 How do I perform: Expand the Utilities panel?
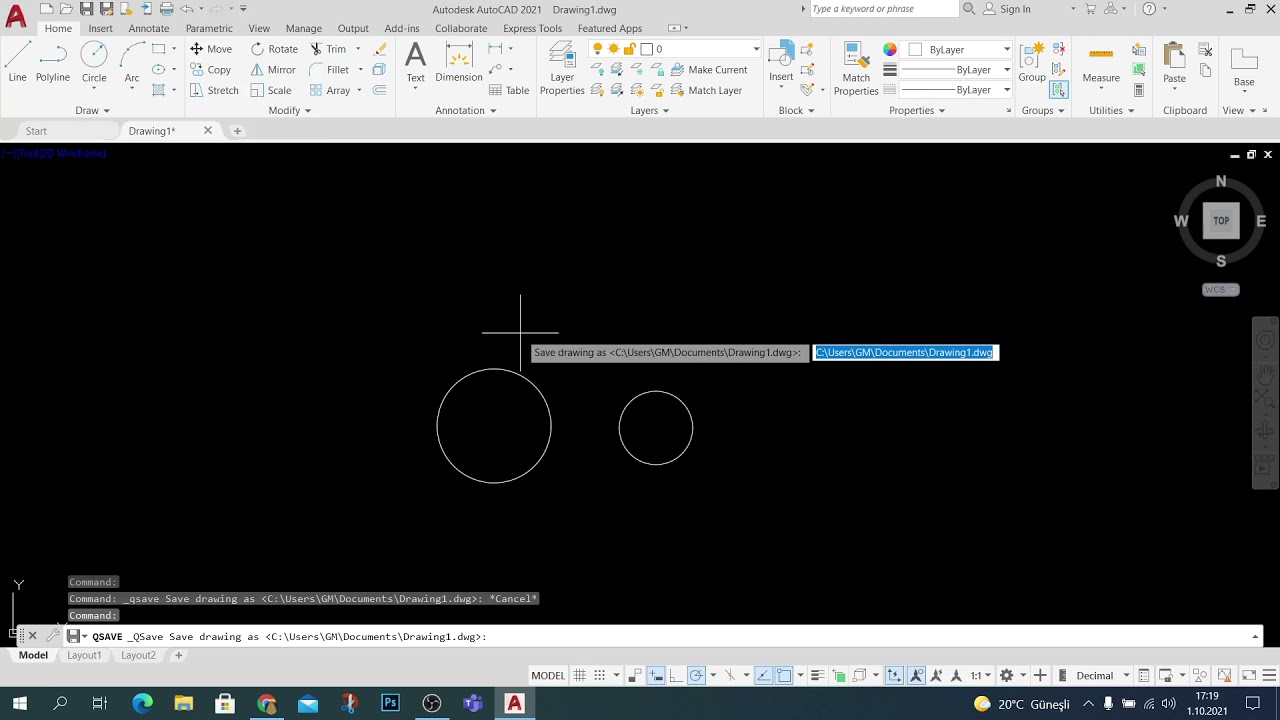click(x=1111, y=110)
